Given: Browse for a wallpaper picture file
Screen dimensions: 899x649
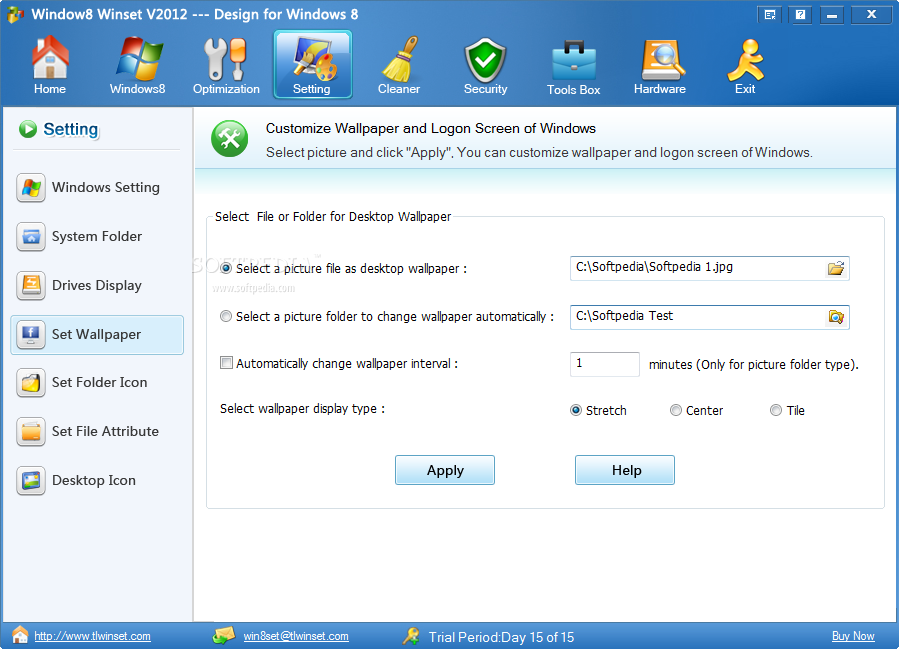Looking at the screenshot, I should point(836,268).
